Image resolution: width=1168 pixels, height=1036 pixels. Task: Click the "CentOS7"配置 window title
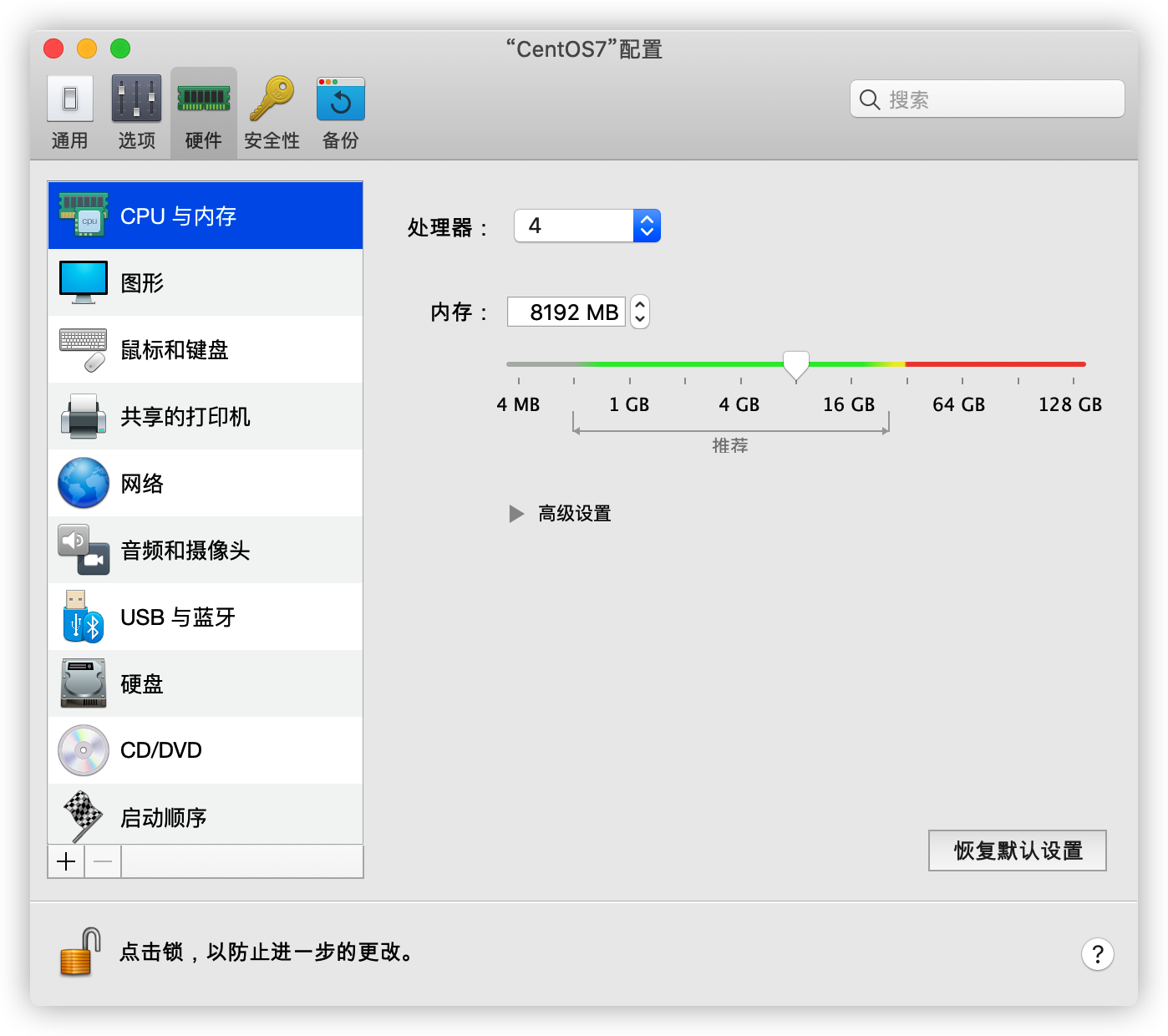pyautogui.click(x=584, y=49)
